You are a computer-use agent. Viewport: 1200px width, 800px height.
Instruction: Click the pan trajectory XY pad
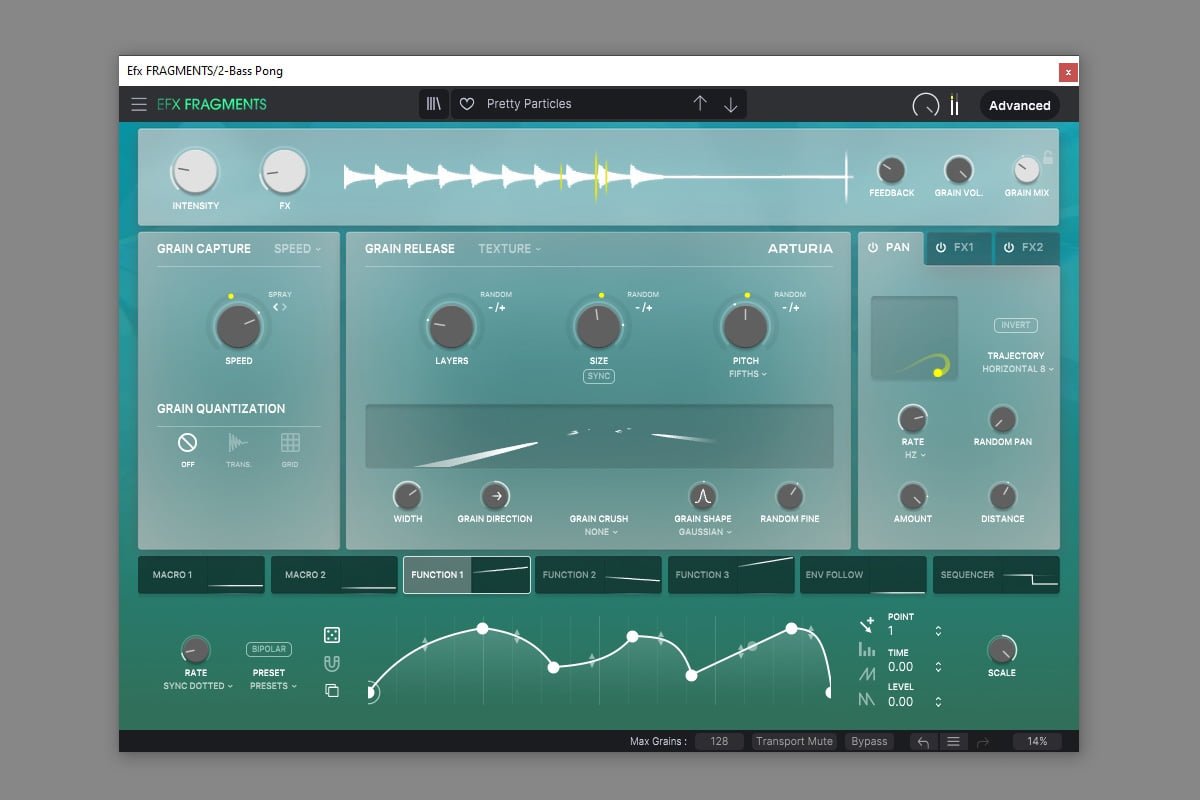(914, 338)
